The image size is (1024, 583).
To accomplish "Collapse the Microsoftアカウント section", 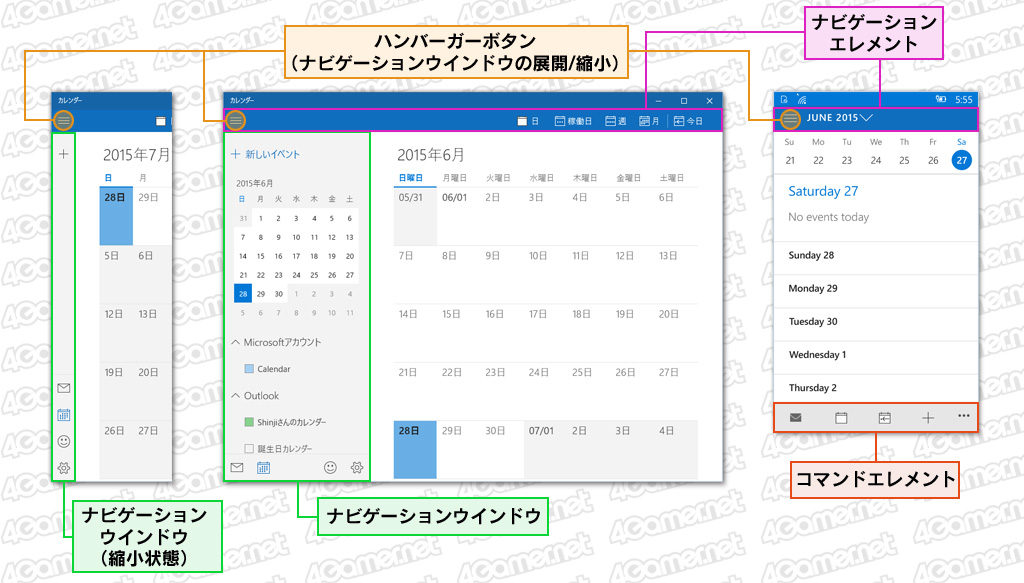I will point(237,343).
